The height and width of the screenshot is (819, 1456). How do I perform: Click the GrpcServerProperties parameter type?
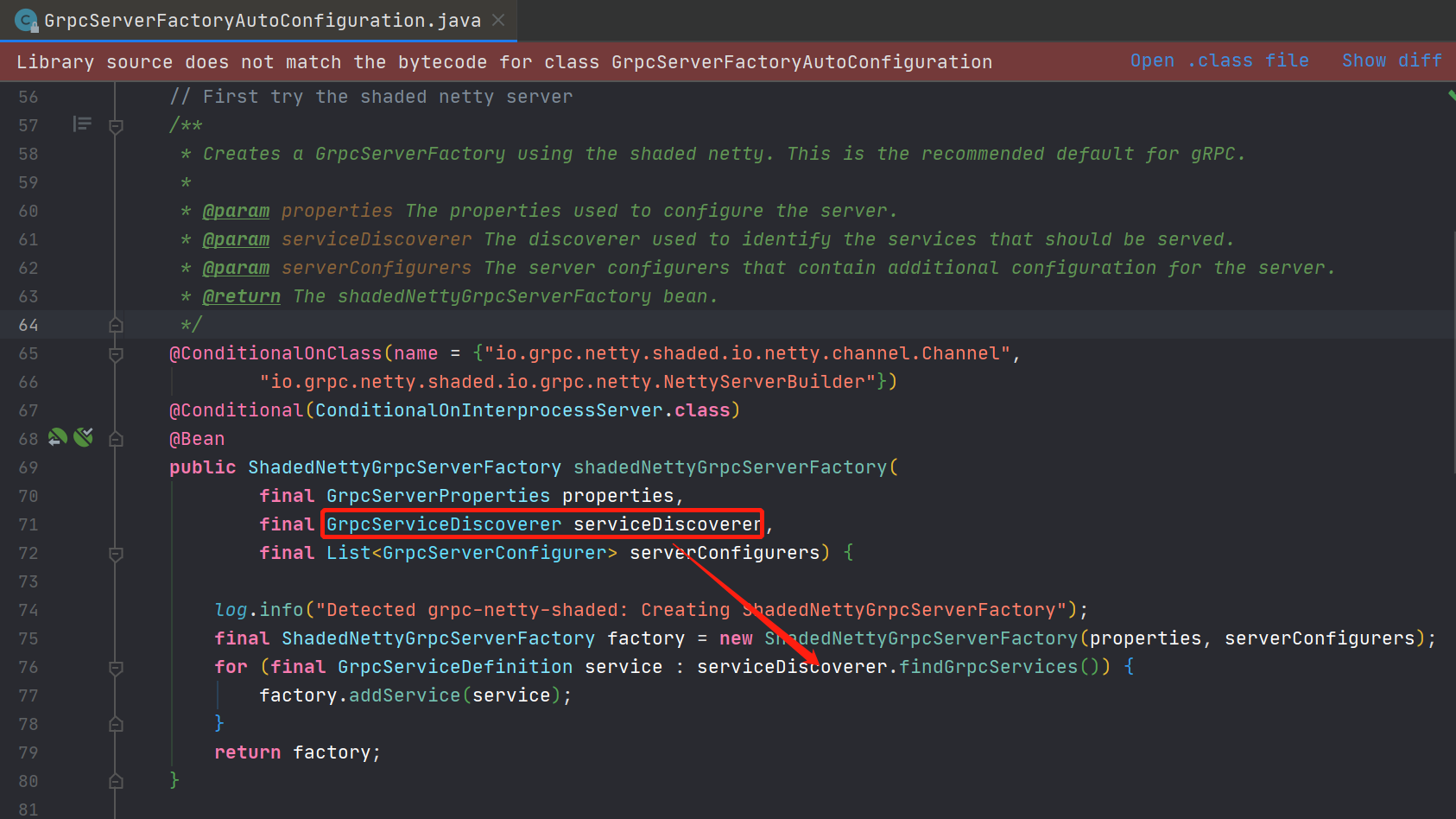[438, 496]
